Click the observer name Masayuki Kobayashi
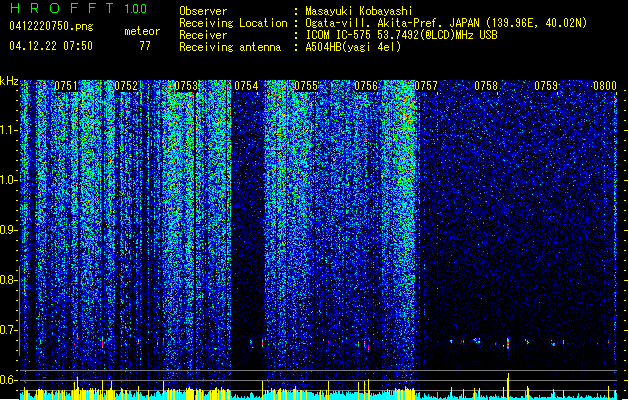This screenshot has width=629, height=400. point(359,11)
